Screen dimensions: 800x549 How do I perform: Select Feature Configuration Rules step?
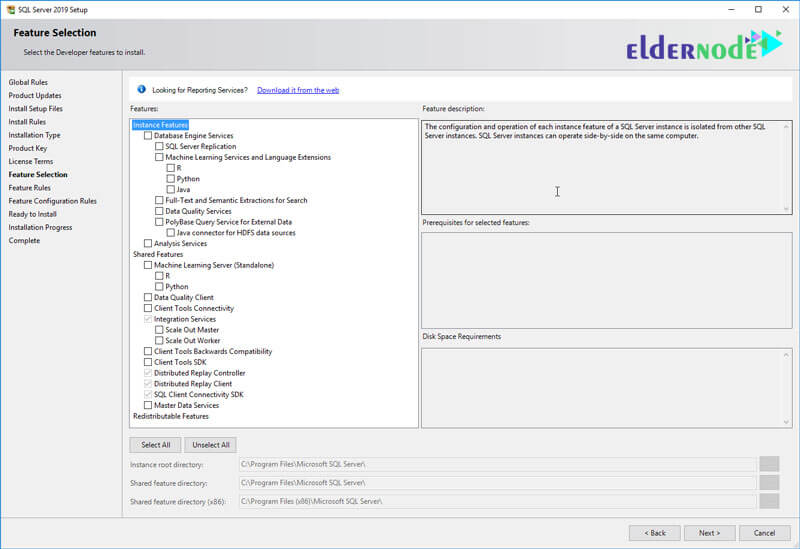pos(53,201)
